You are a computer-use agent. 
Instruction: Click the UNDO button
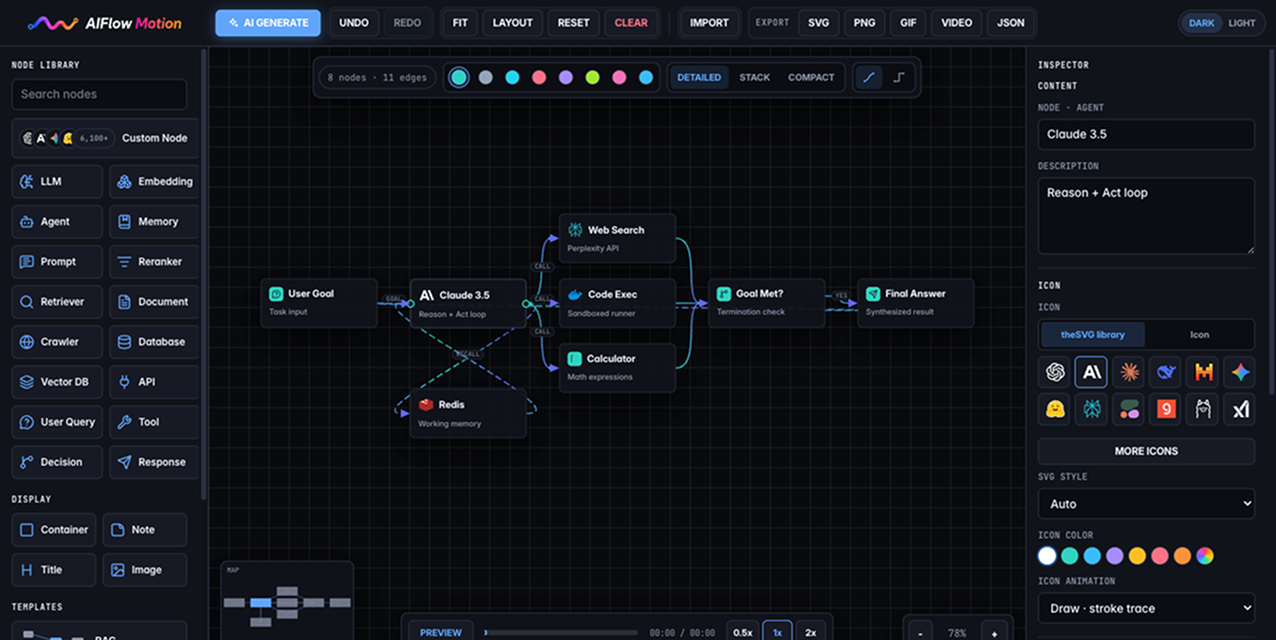click(x=354, y=23)
